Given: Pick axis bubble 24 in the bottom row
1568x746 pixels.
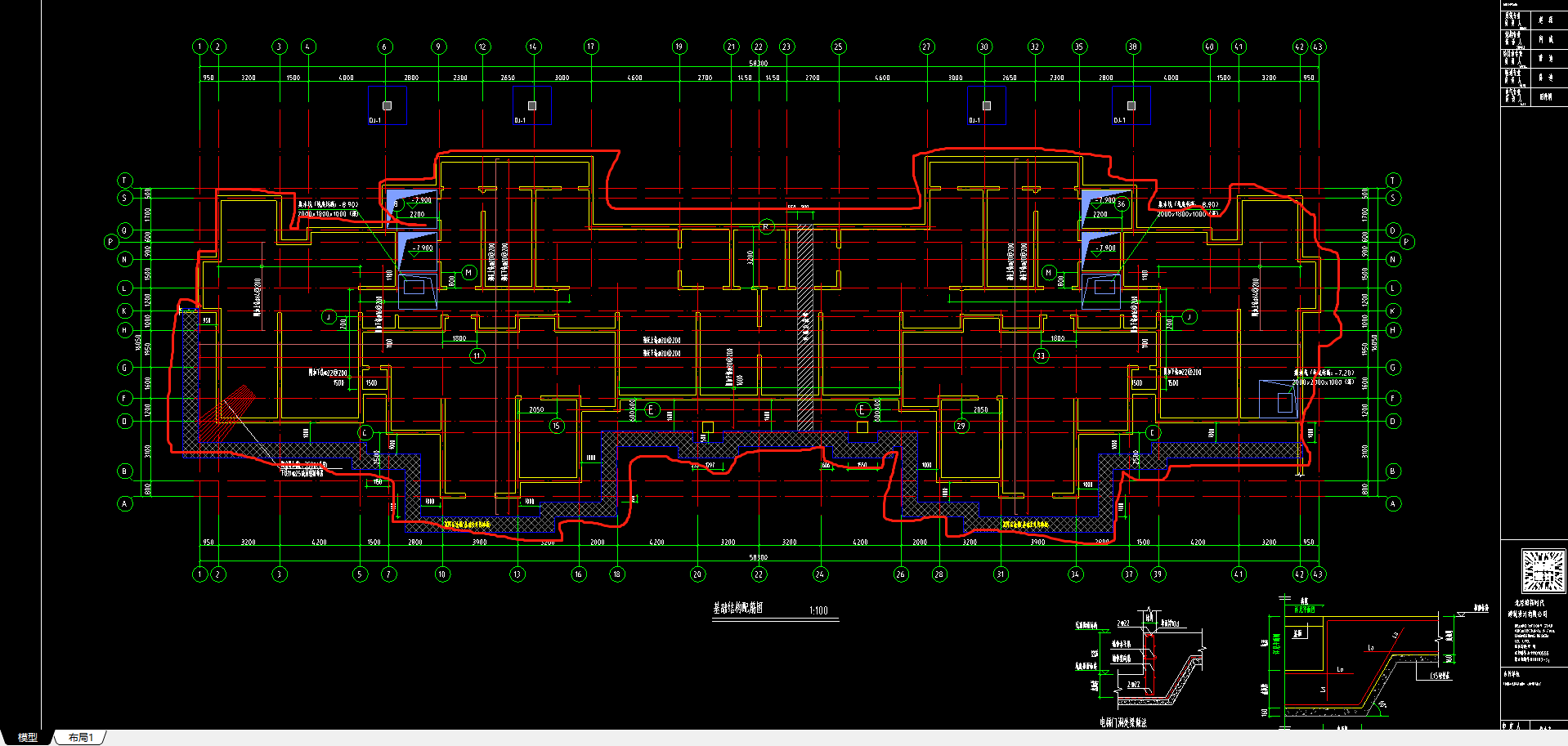Looking at the screenshot, I should click(820, 574).
